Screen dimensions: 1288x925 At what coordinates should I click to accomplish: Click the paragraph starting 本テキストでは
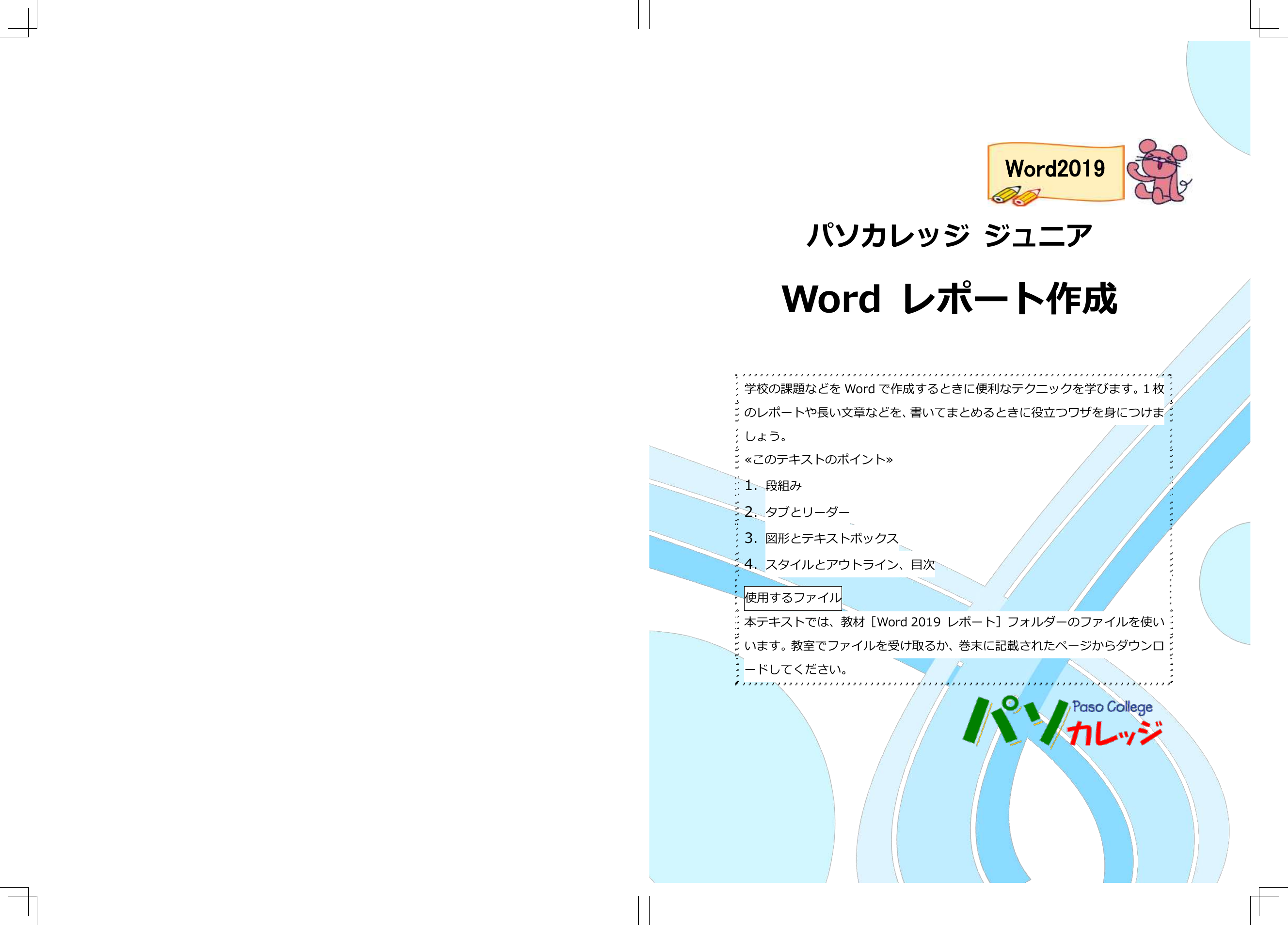[x=954, y=646]
